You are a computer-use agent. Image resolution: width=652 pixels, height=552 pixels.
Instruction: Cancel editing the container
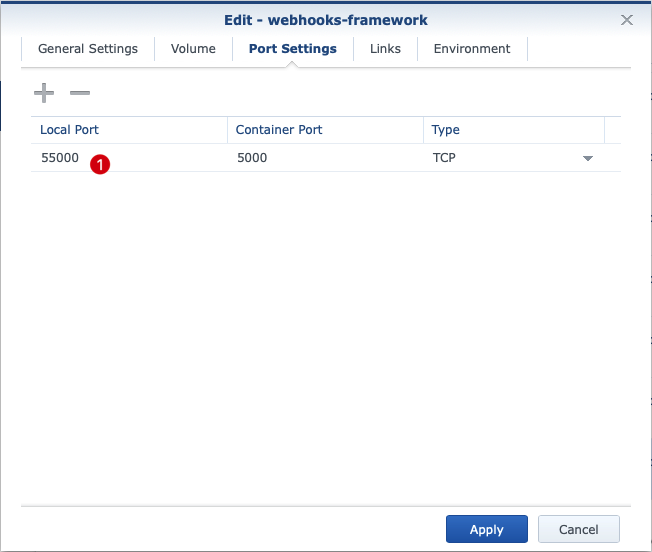(579, 529)
